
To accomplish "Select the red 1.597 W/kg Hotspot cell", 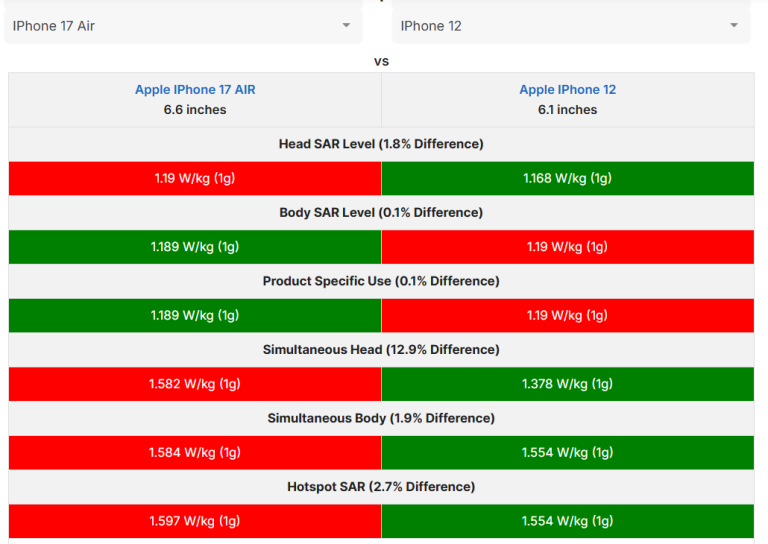I will click(195, 521).
